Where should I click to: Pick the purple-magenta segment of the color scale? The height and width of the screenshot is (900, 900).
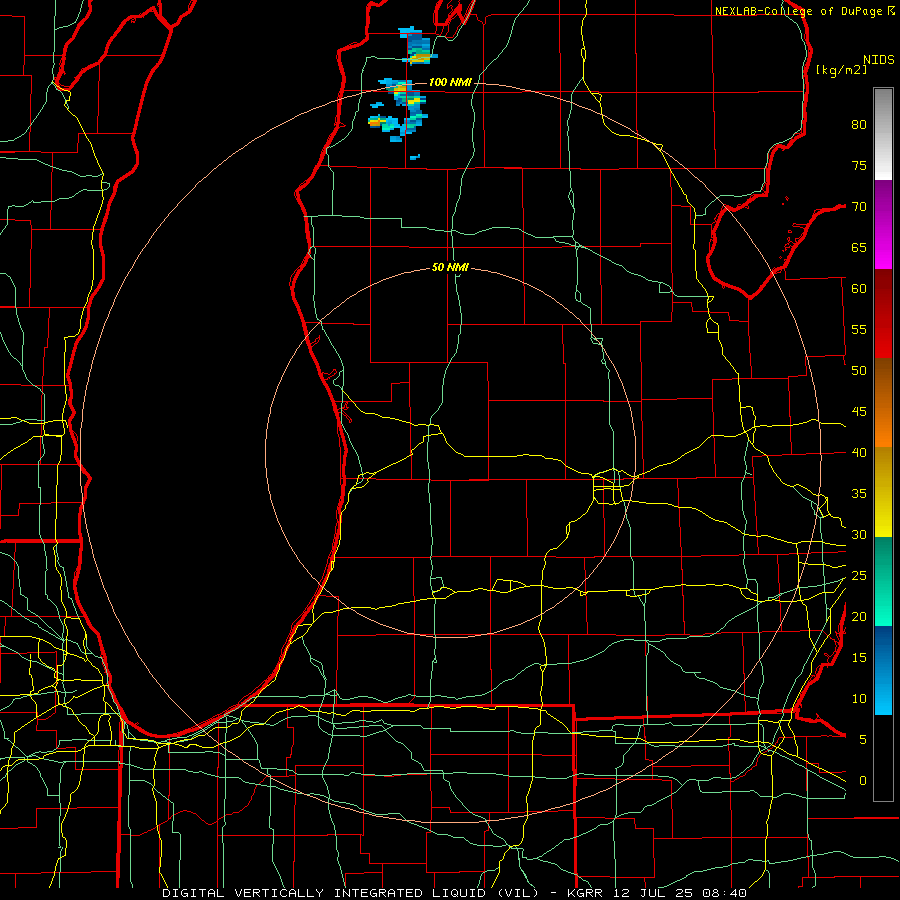point(883,224)
